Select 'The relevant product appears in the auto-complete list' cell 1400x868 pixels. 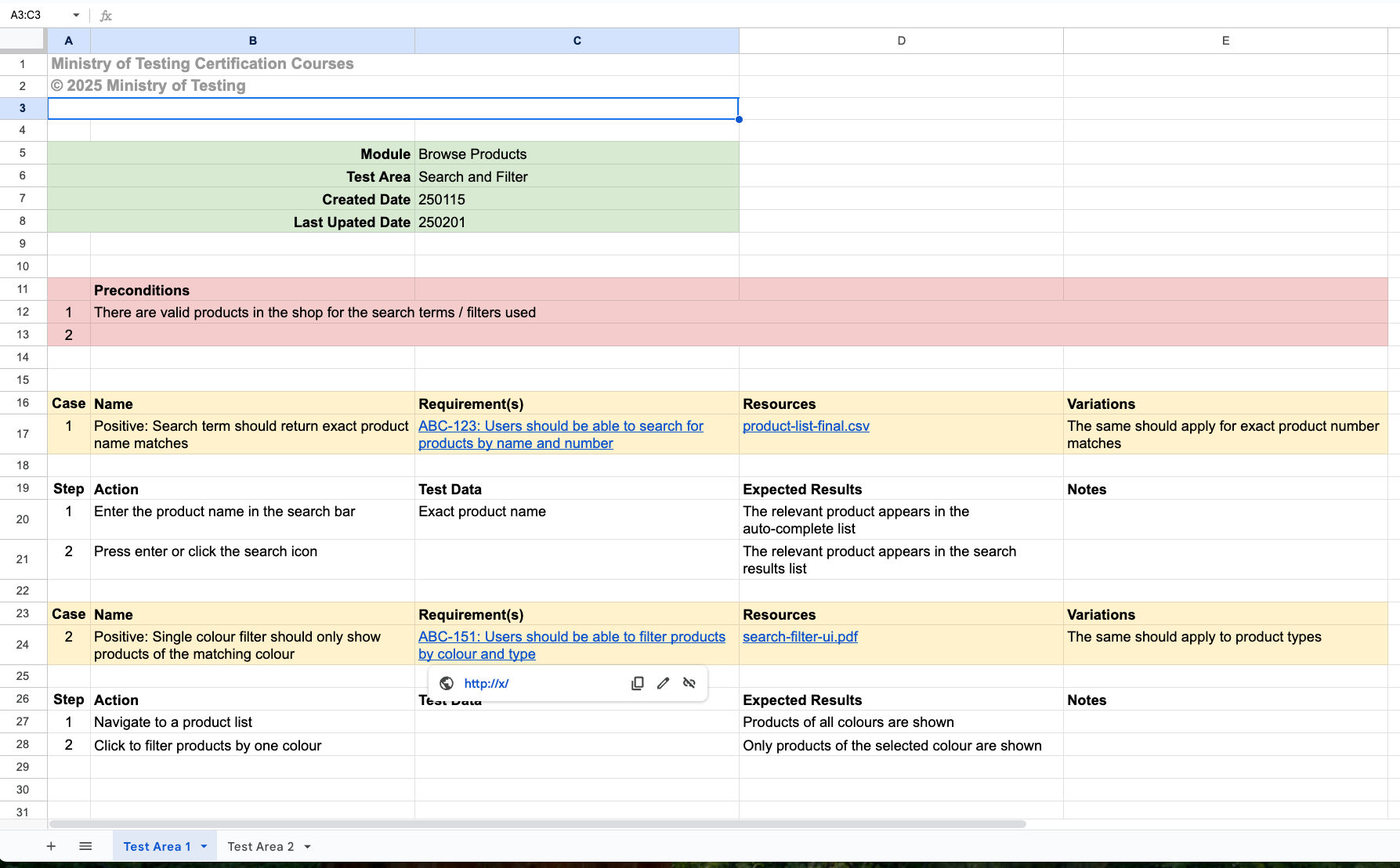tap(901, 519)
